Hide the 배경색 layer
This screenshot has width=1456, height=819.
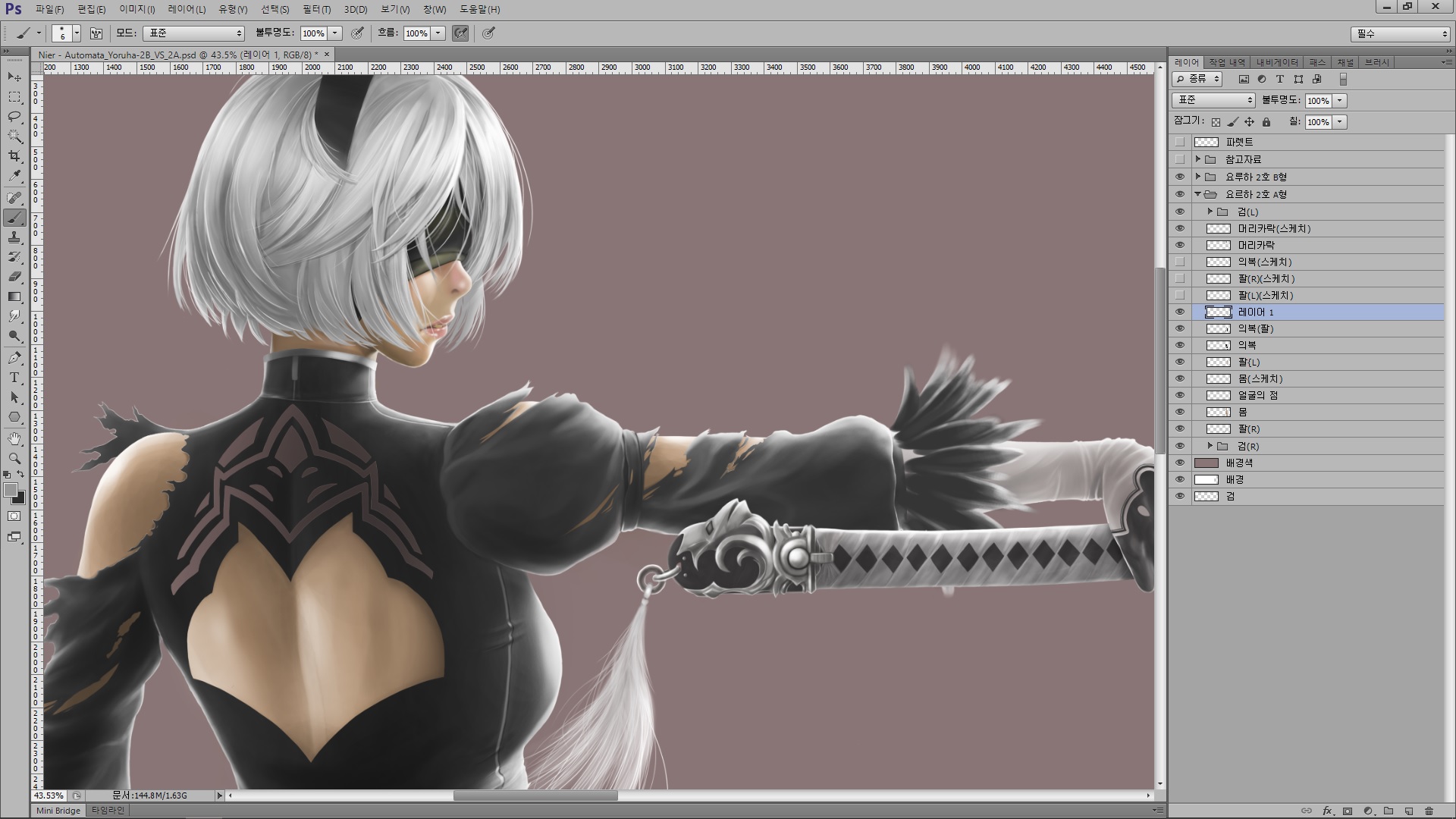(1179, 463)
